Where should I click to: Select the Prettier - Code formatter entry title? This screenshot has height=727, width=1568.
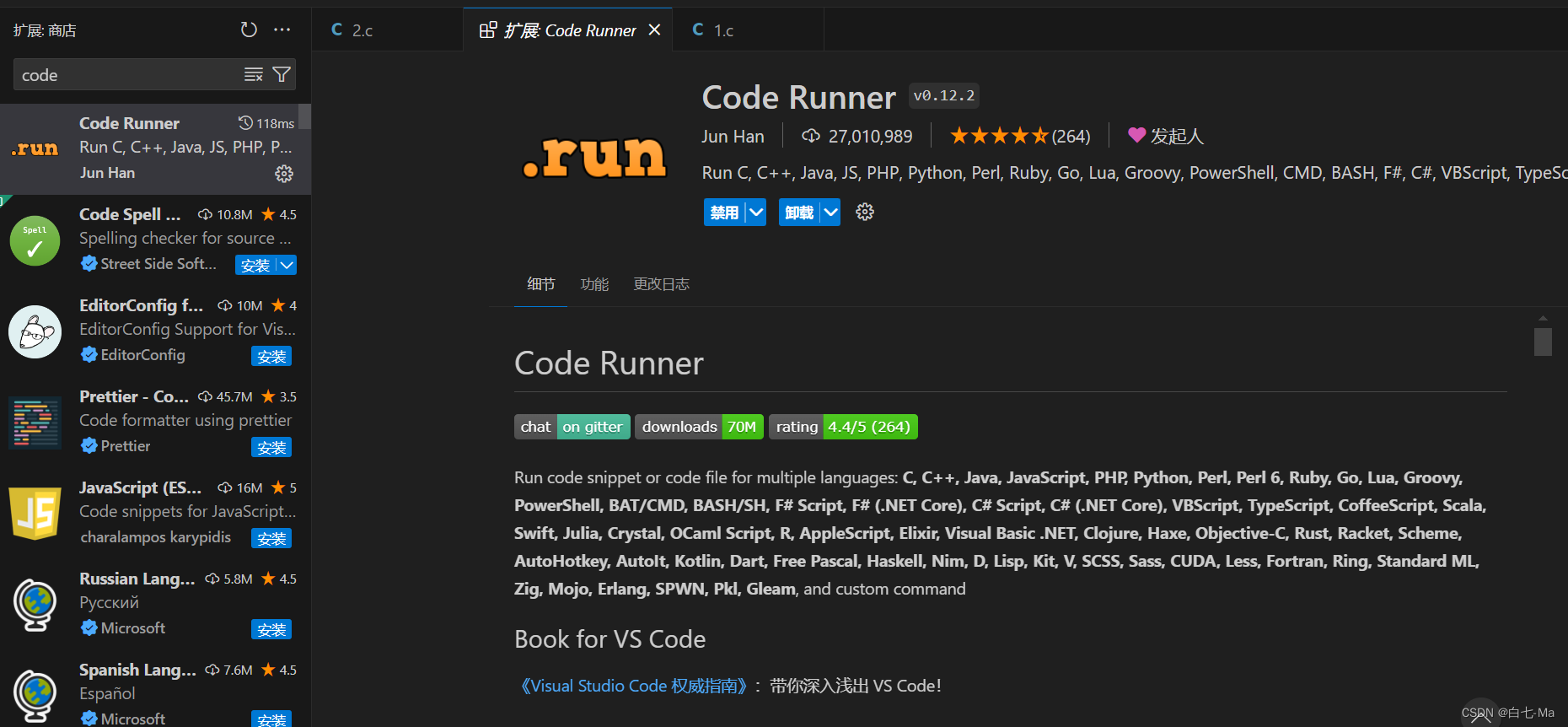pos(133,396)
